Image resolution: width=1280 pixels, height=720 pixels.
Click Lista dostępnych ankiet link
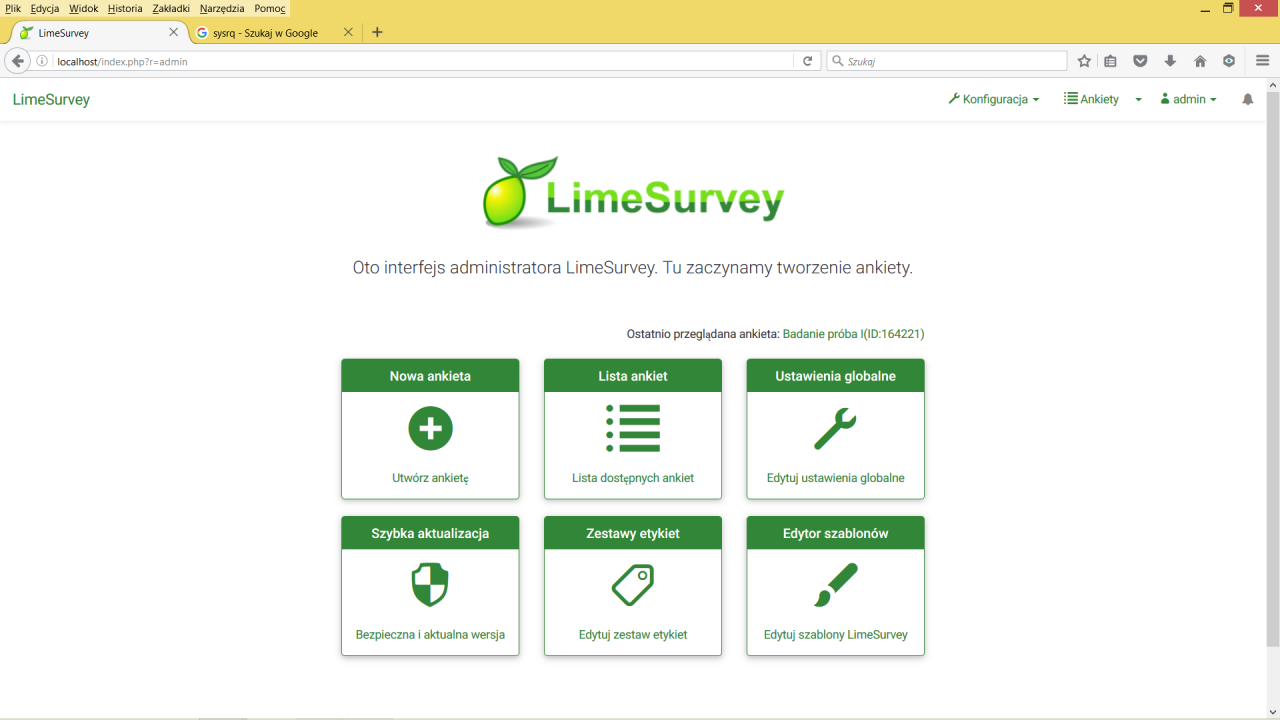[x=633, y=478]
